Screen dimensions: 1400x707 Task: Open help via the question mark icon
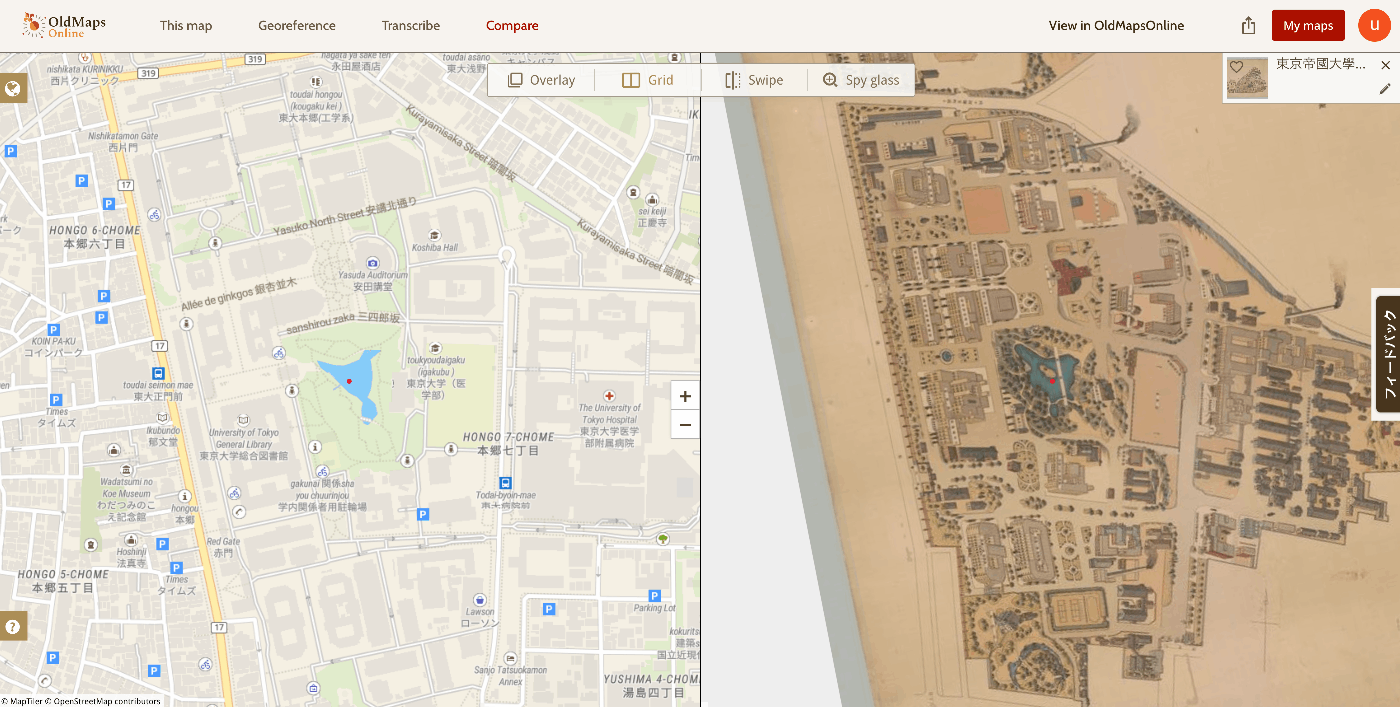pos(13,627)
